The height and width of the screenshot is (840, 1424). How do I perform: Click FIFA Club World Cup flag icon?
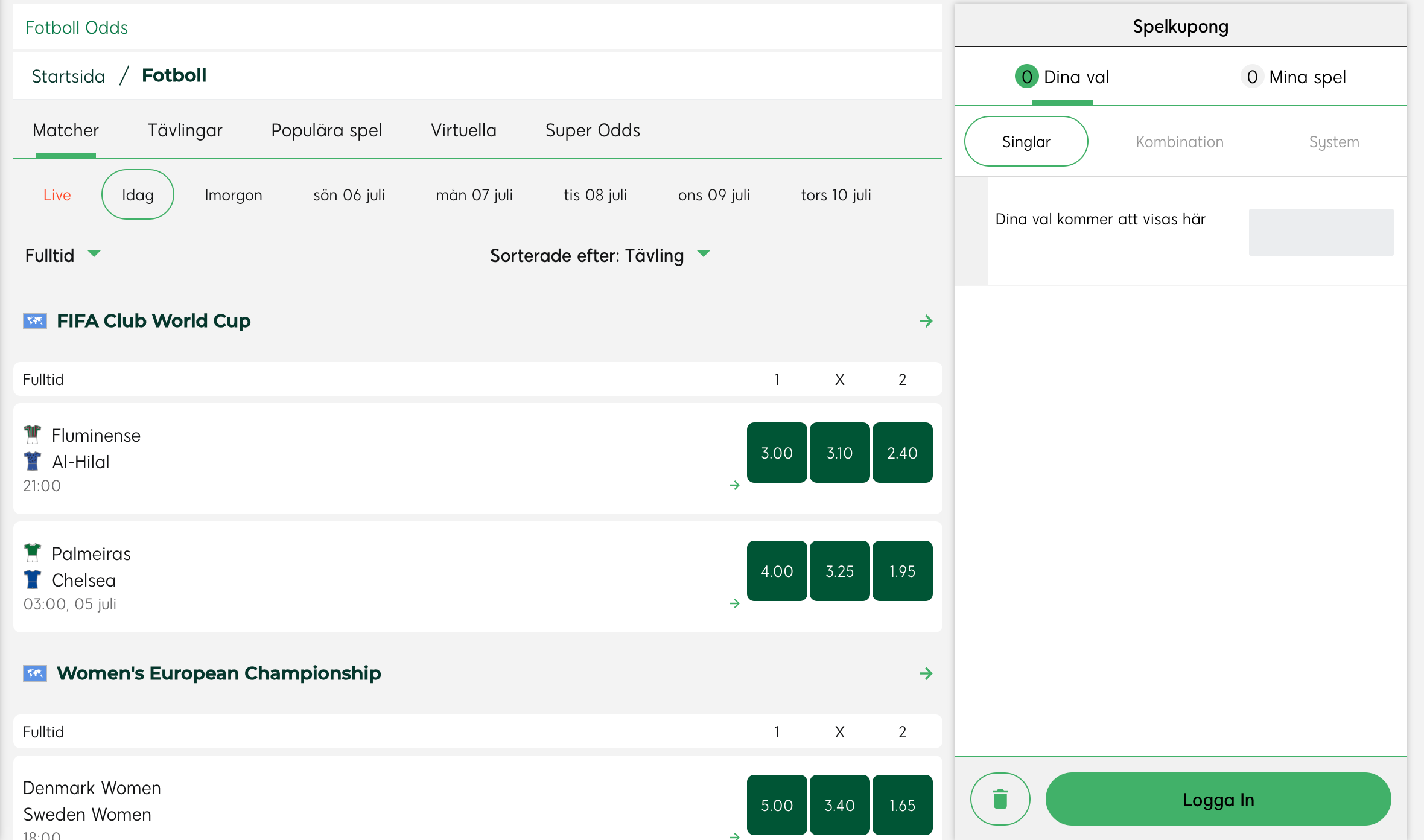tap(35, 321)
